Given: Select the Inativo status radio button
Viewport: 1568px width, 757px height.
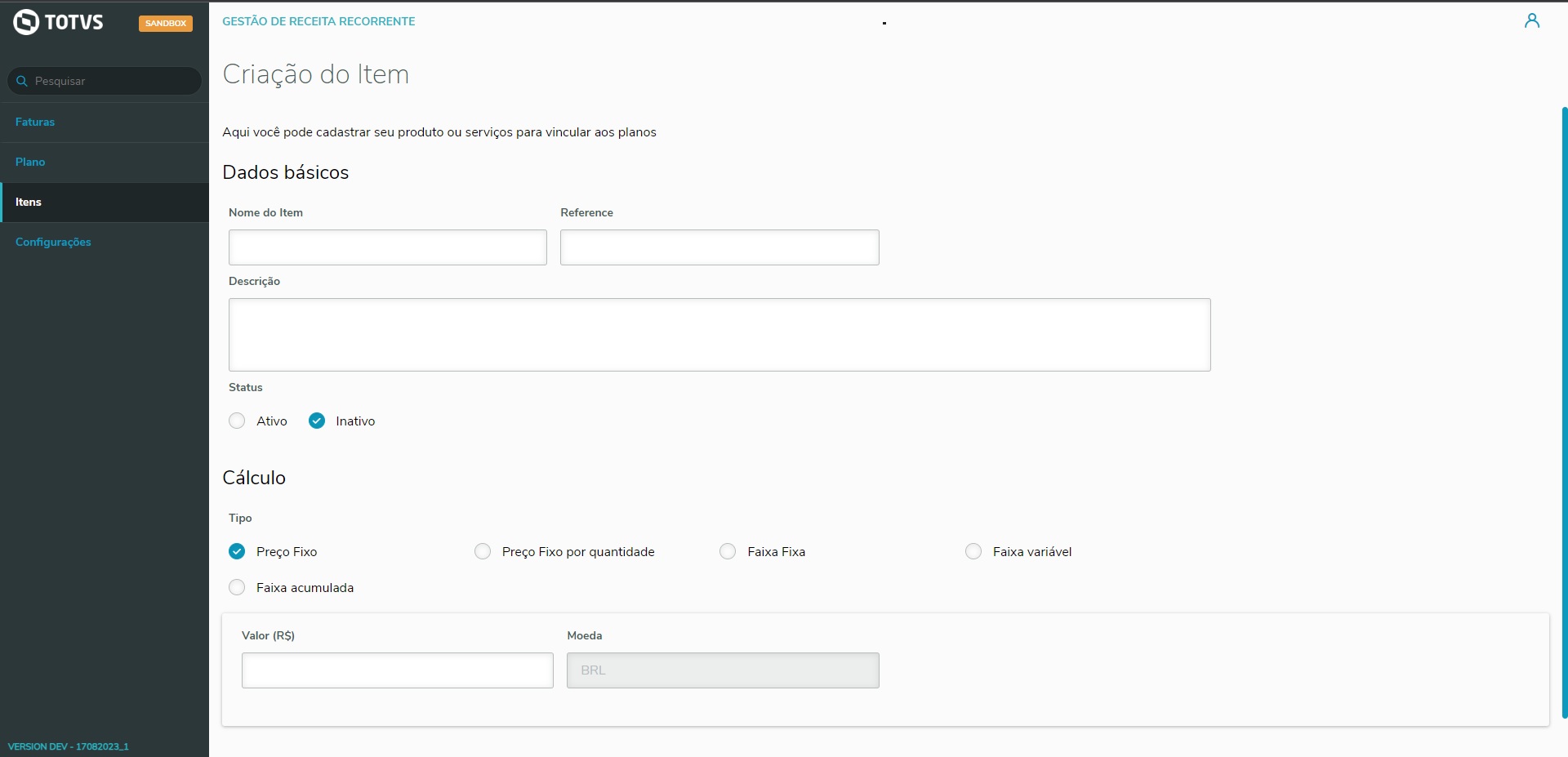Looking at the screenshot, I should [317, 421].
